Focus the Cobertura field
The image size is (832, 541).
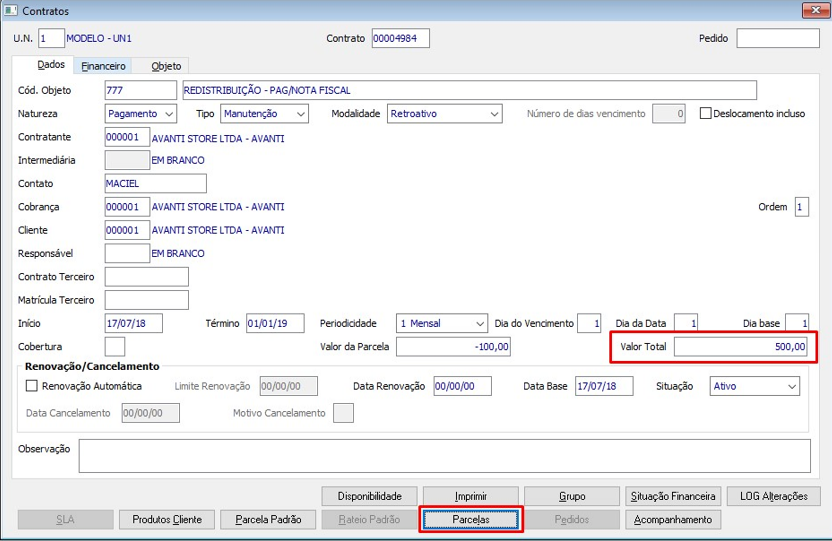pos(115,347)
